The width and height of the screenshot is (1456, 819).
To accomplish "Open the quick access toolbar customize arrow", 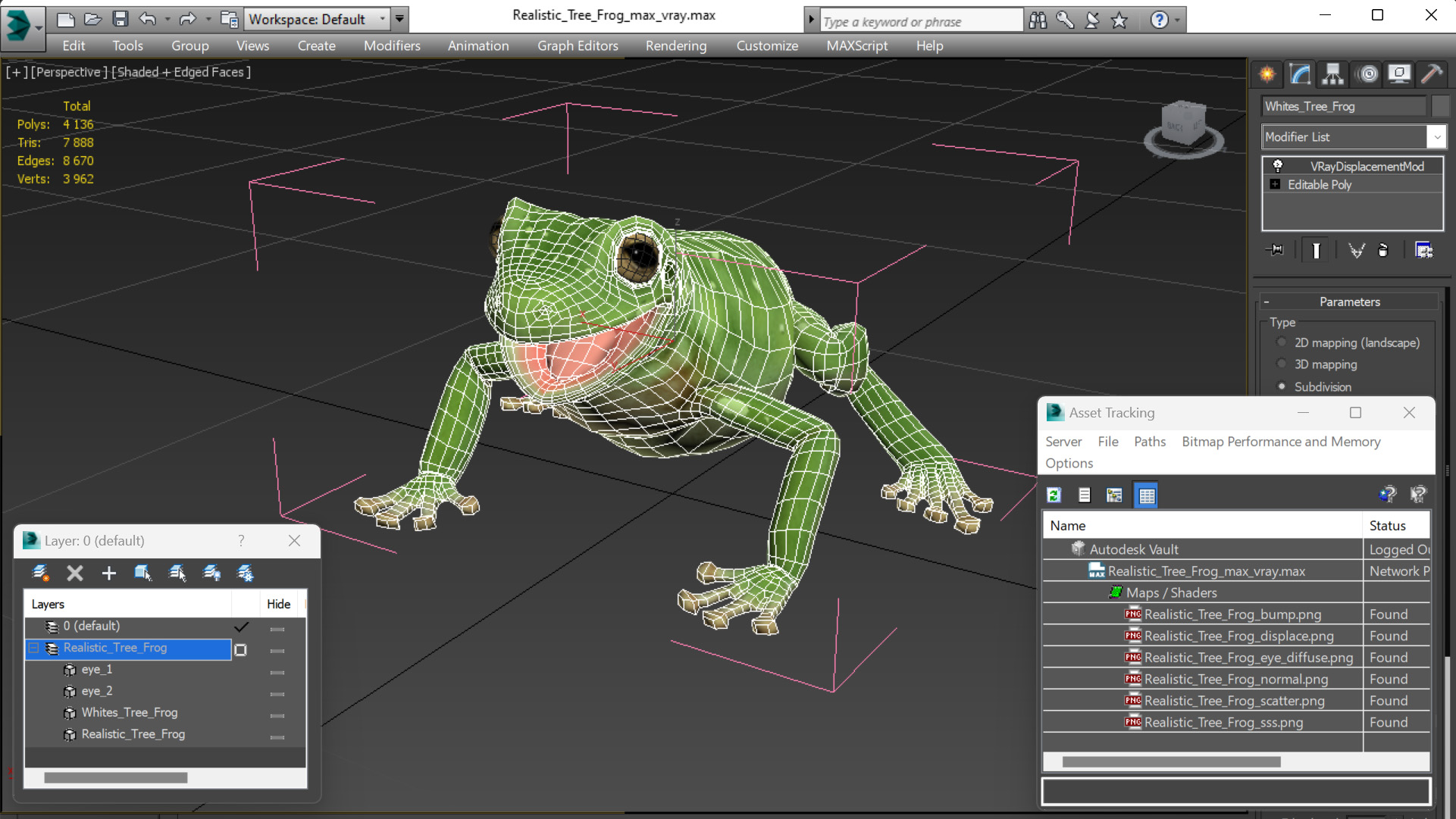I will point(399,19).
